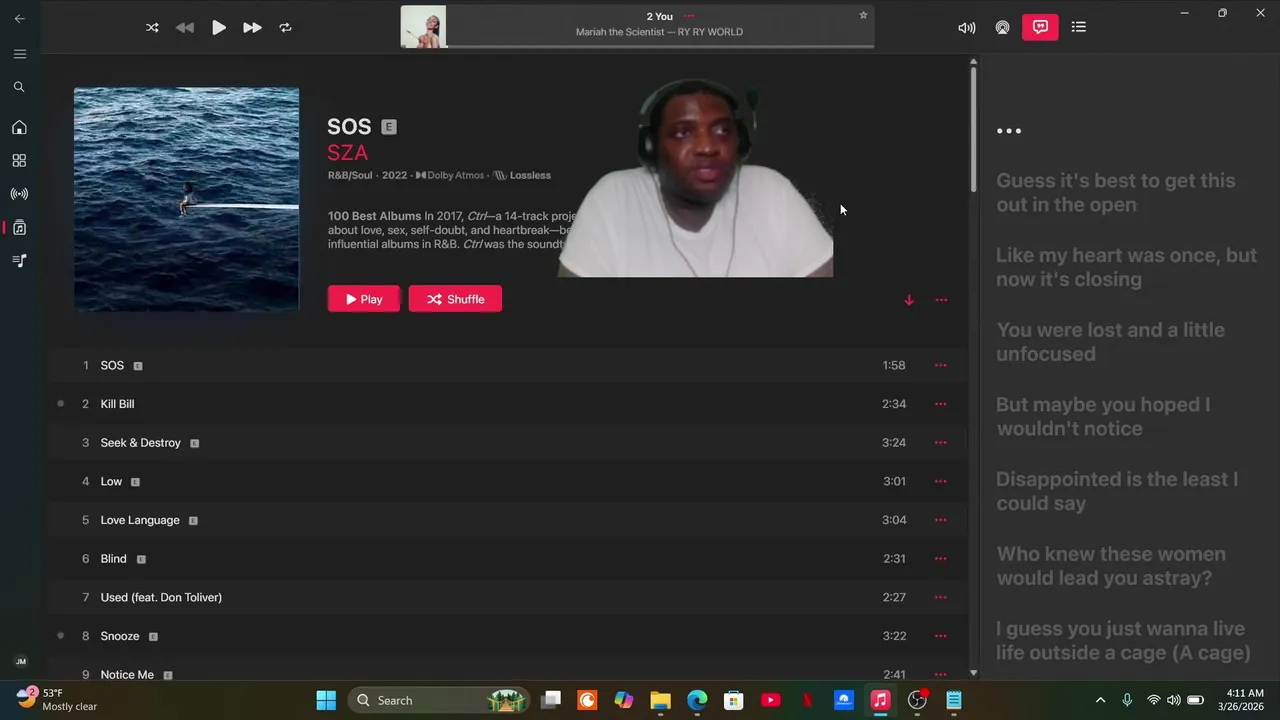1280x720 pixels.
Task: Open album more options next to download
Action: tap(941, 300)
